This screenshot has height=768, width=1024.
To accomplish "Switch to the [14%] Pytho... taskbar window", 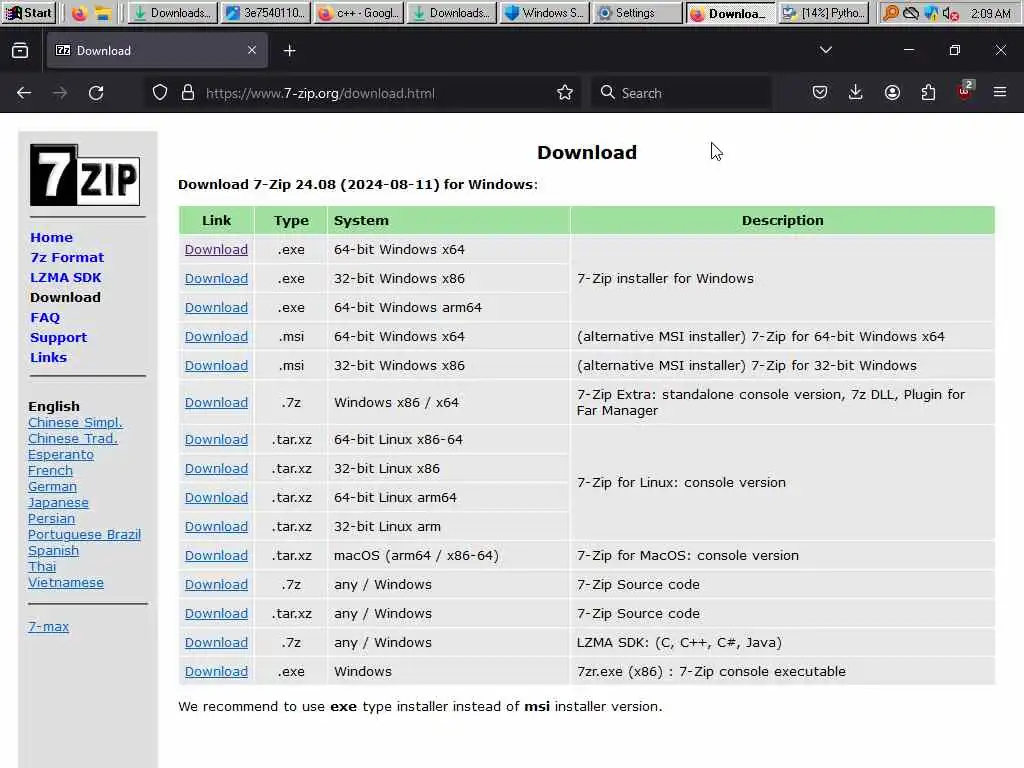I will pos(824,13).
